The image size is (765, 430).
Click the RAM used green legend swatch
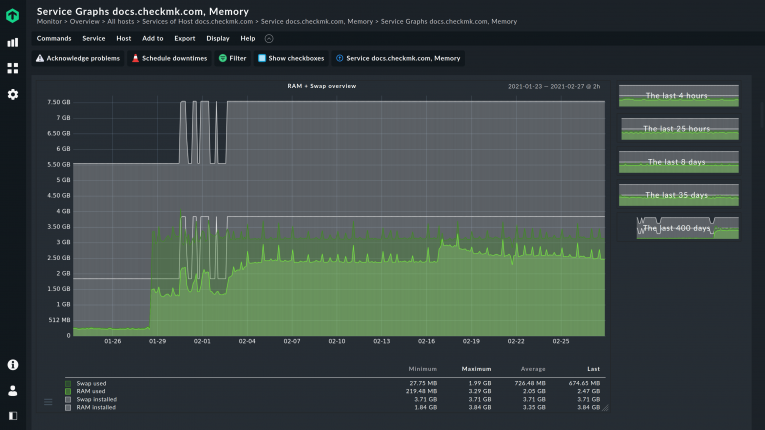pos(68,391)
